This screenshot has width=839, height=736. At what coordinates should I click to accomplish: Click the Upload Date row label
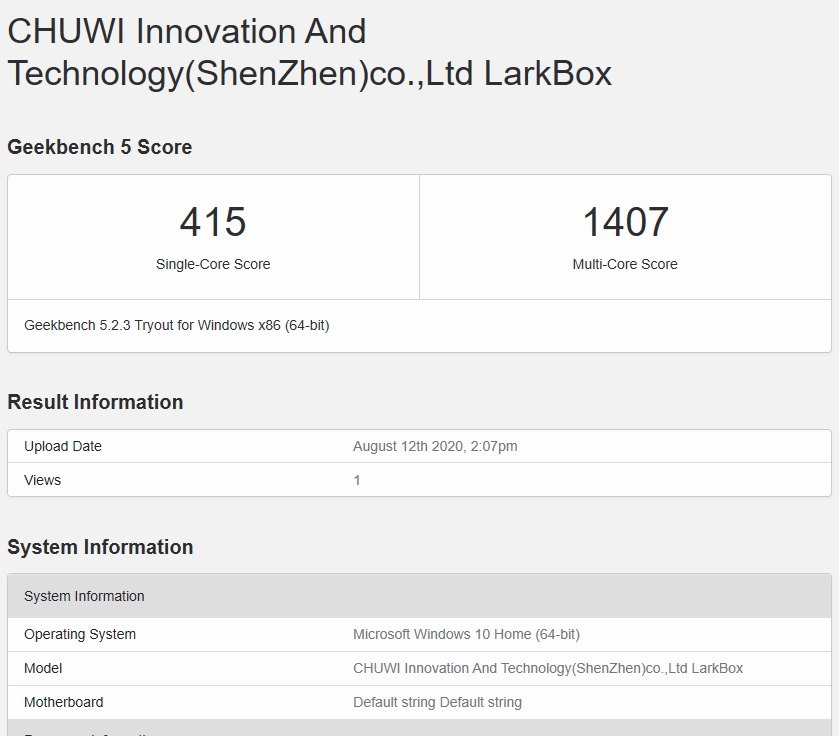pyautogui.click(x=63, y=446)
